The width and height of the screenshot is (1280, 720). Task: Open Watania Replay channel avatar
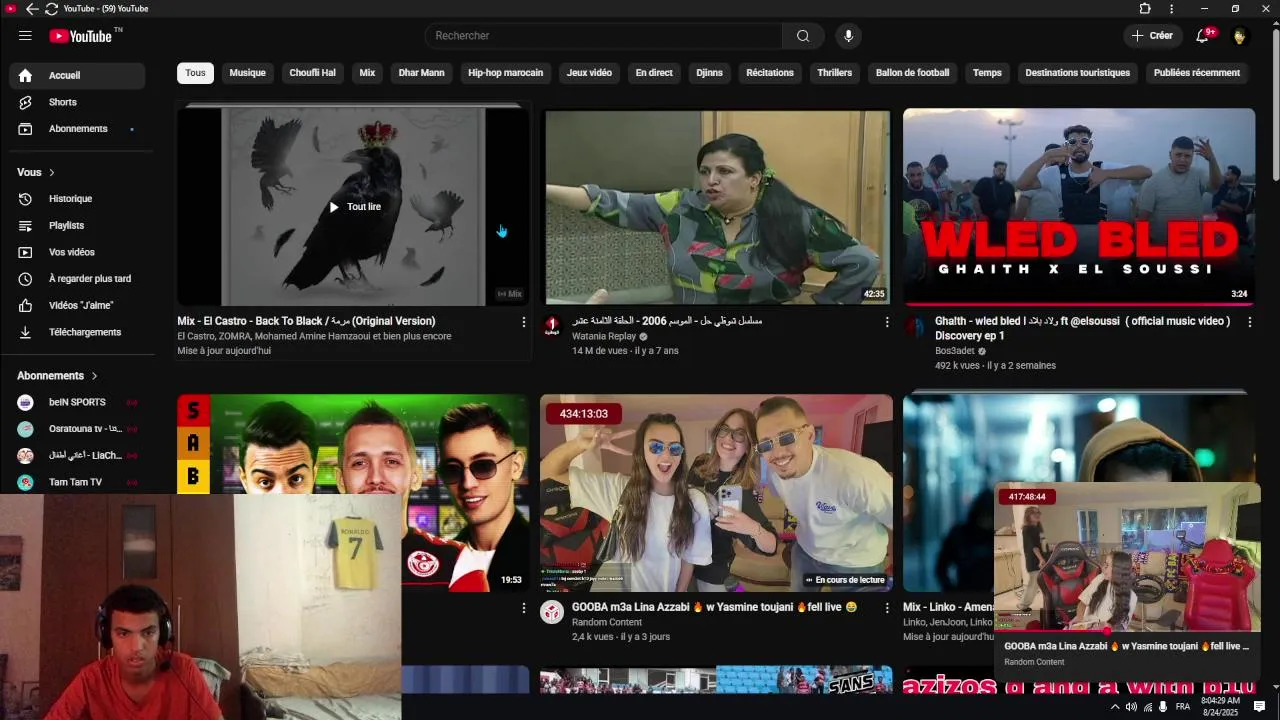(552, 326)
